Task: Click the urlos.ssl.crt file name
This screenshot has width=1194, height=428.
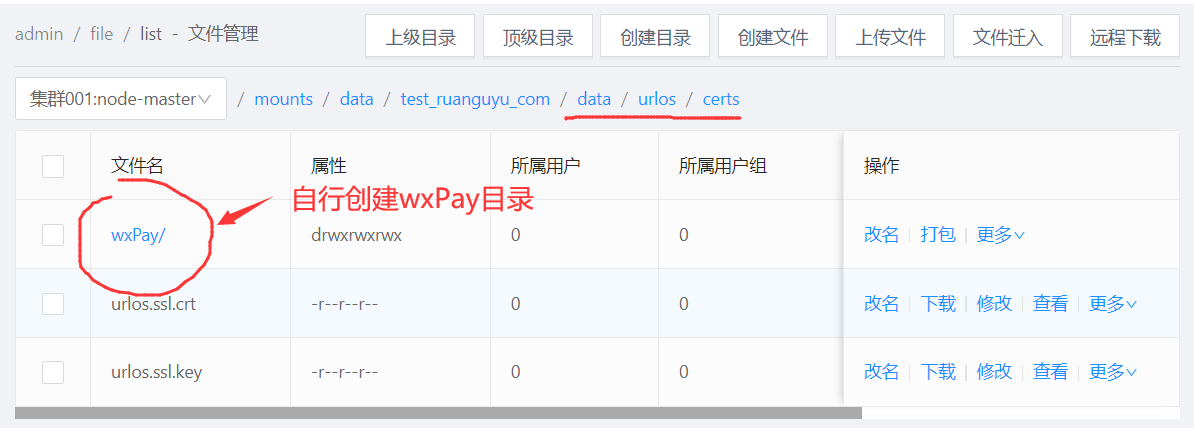Action: (x=156, y=304)
